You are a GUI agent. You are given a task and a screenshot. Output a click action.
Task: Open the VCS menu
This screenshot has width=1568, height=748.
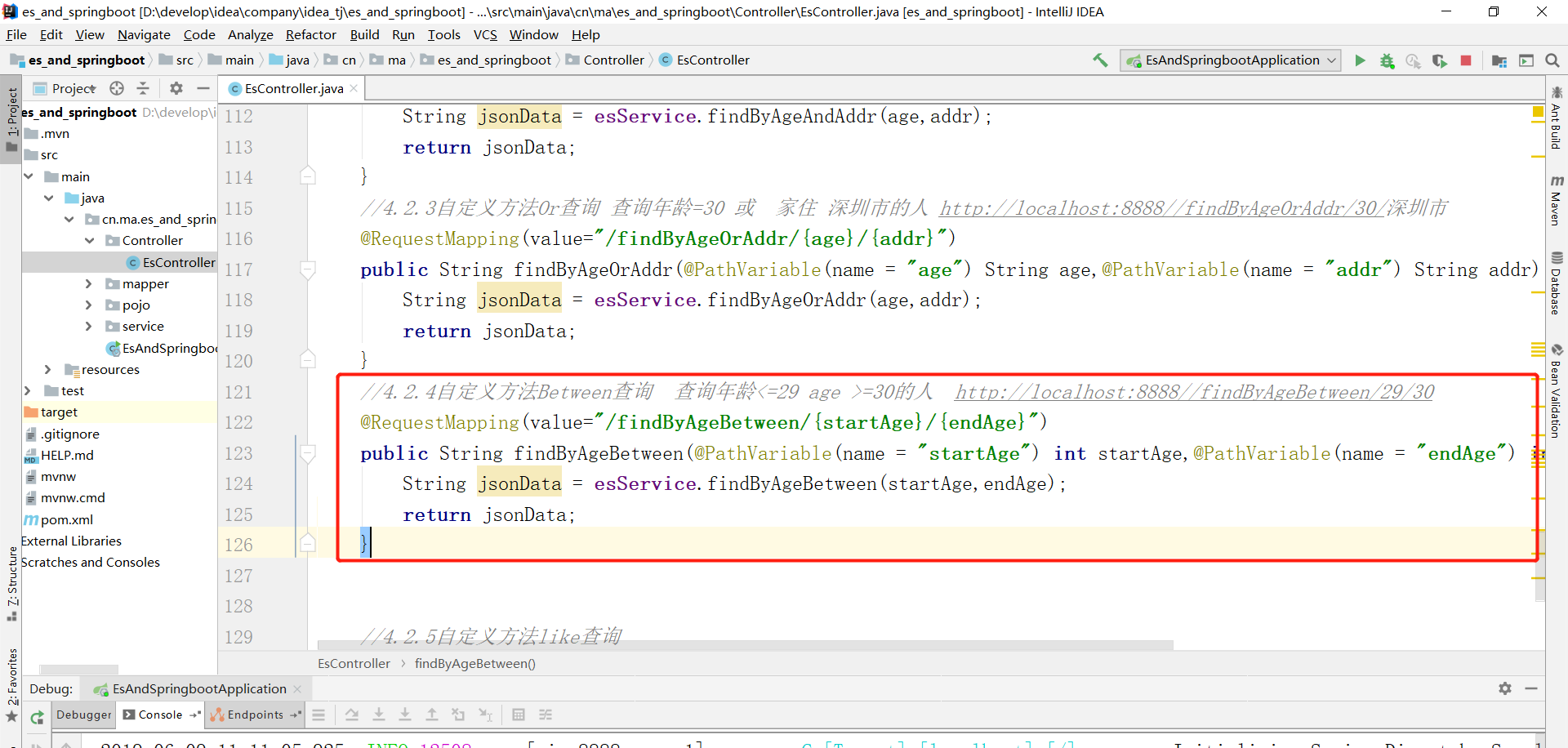tap(485, 34)
